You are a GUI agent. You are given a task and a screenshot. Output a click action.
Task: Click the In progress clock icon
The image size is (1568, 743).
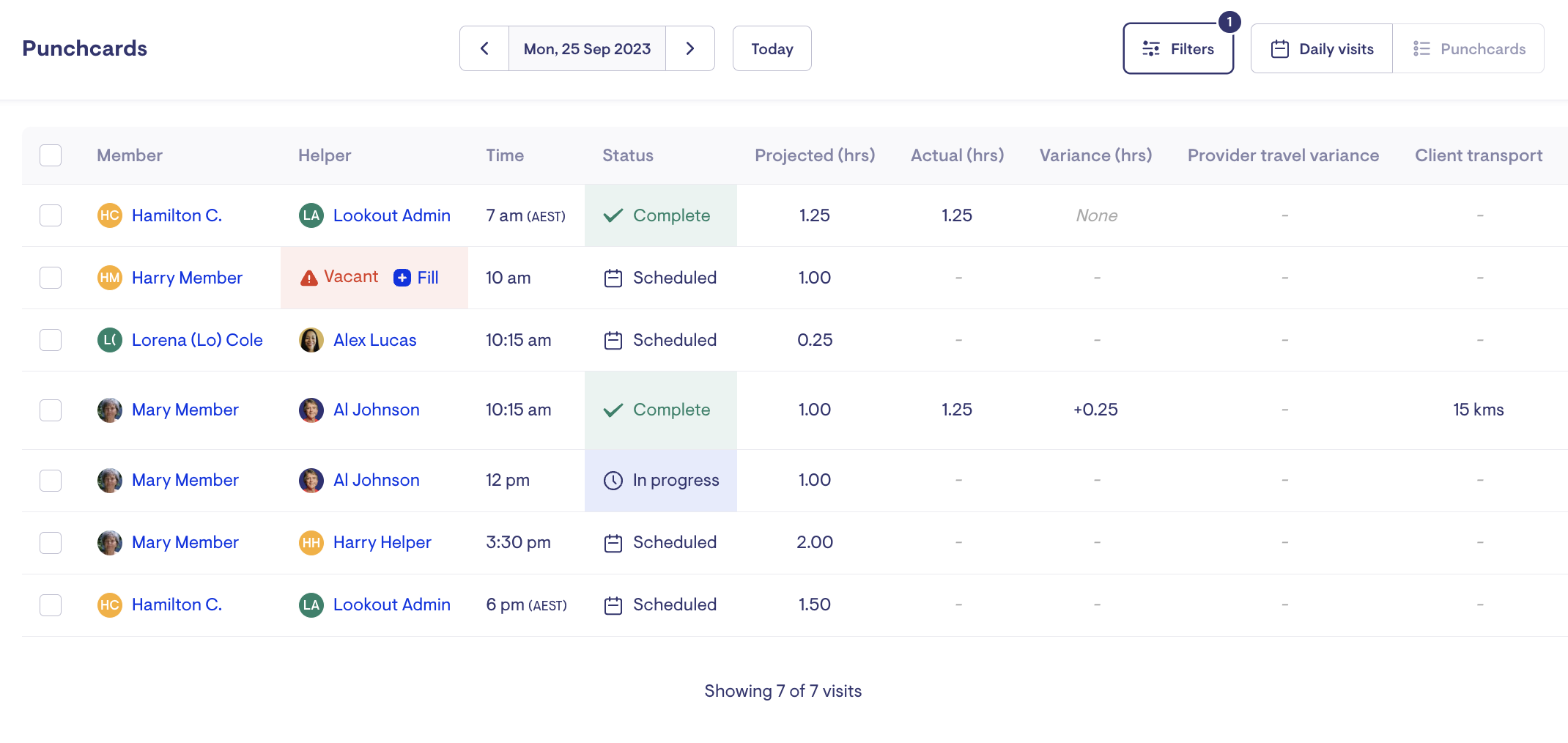613,481
